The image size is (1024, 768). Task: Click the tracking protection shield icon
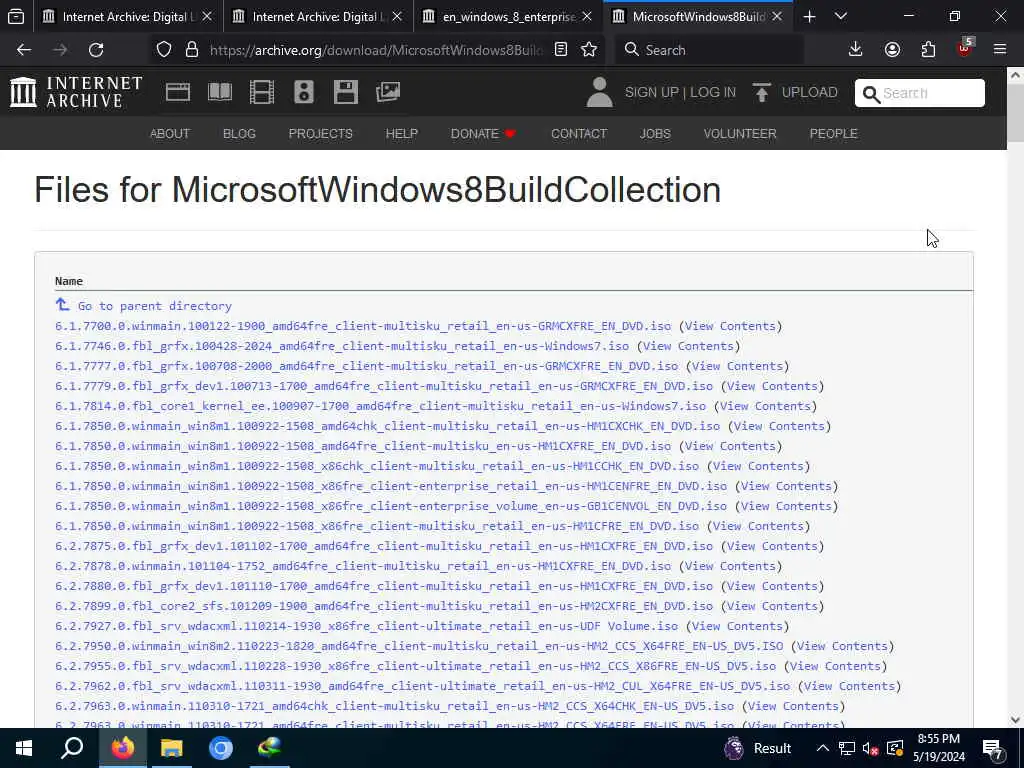[x=164, y=50]
